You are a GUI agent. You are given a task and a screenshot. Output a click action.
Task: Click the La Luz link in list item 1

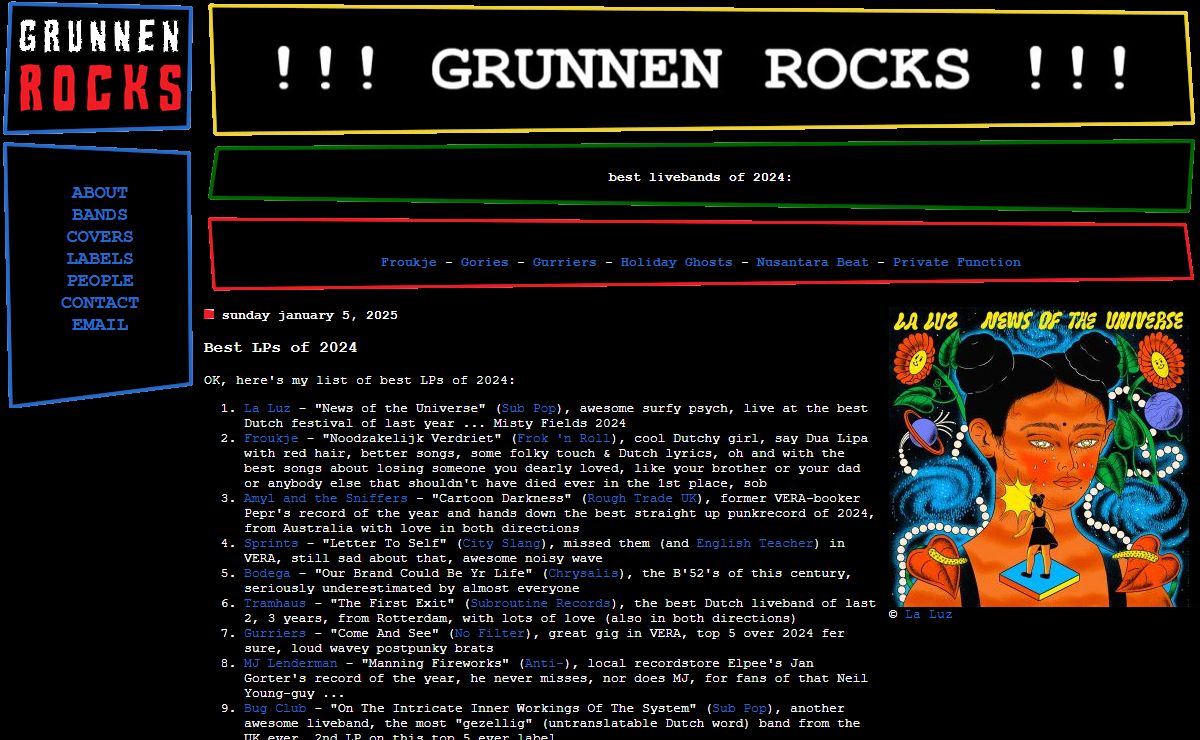coord(267,408)
